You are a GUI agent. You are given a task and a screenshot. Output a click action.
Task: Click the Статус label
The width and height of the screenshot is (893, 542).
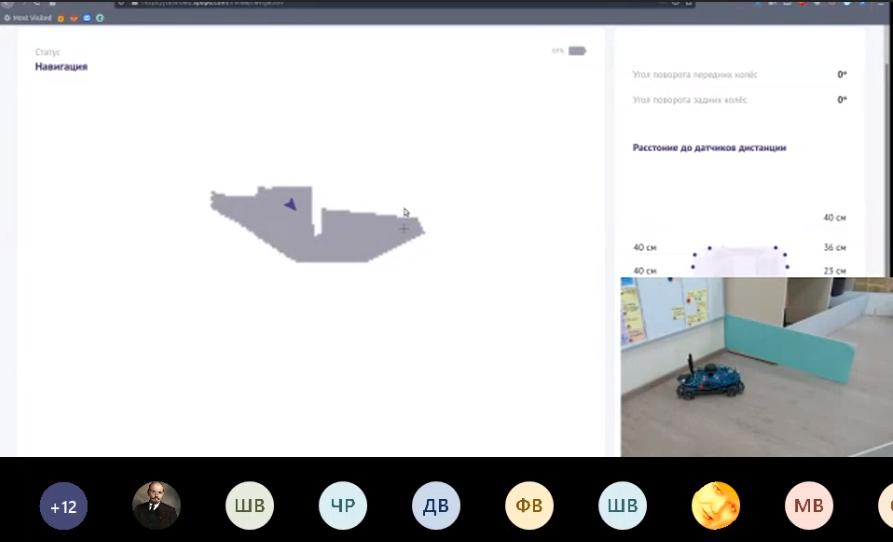pyautogui.click(x=47, y=52)
